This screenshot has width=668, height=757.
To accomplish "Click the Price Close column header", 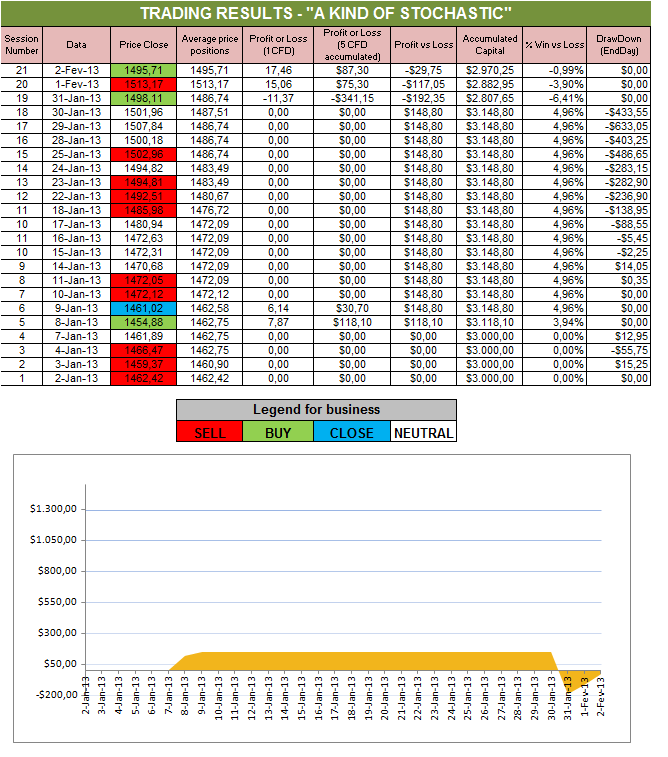I will [144, 45].
